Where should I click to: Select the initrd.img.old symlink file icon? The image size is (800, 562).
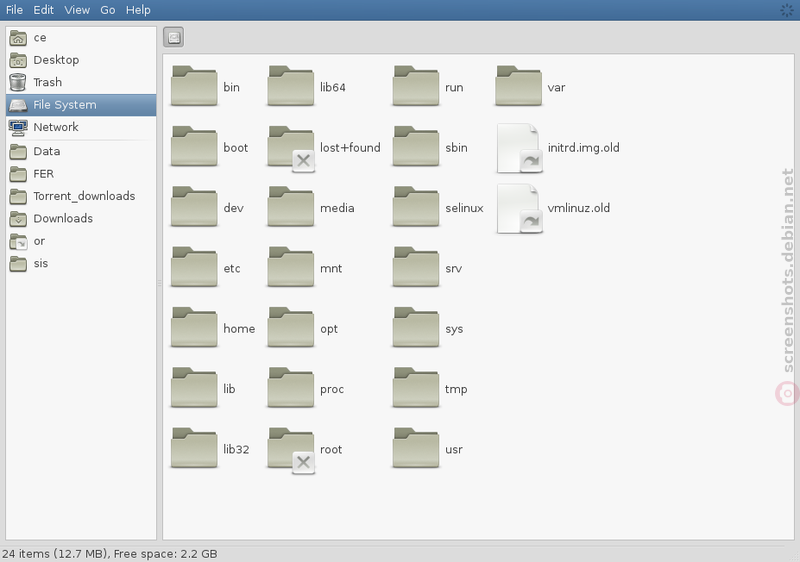click(519, 148)
